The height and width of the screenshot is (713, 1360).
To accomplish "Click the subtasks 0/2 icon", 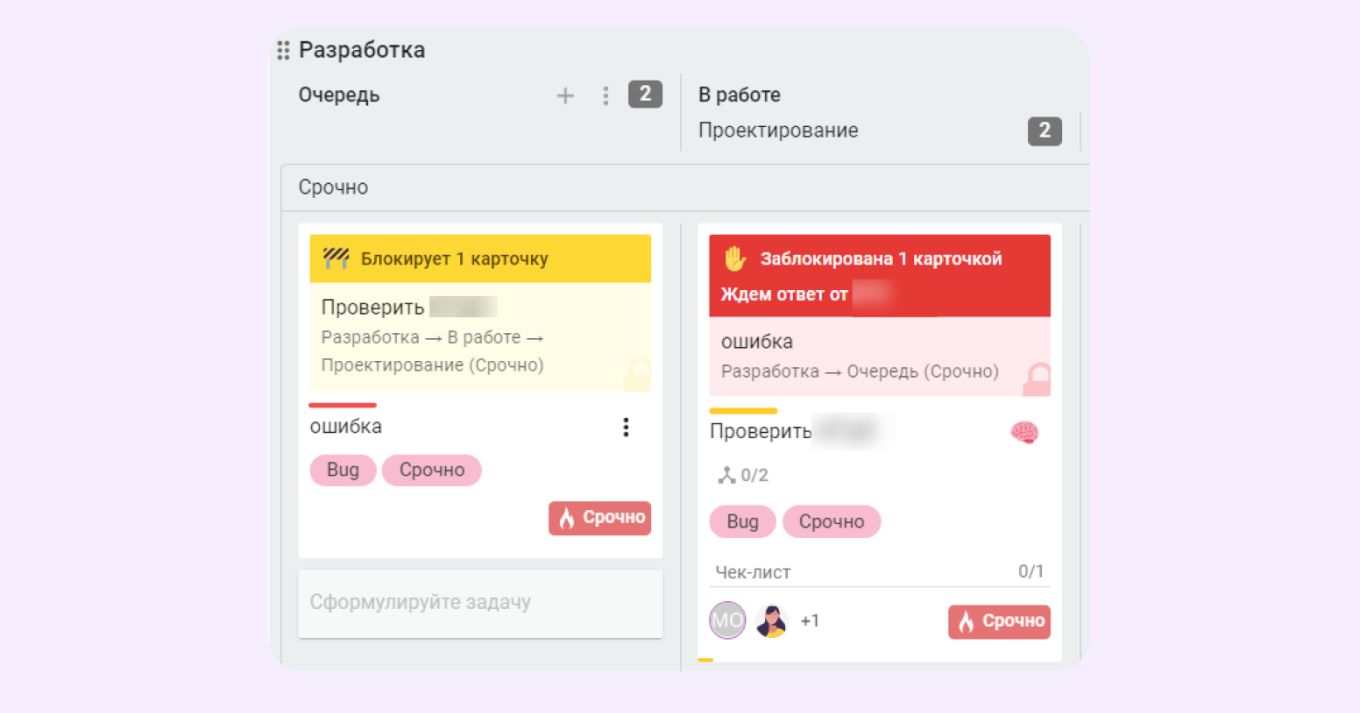I will click(x=727, y=475).
